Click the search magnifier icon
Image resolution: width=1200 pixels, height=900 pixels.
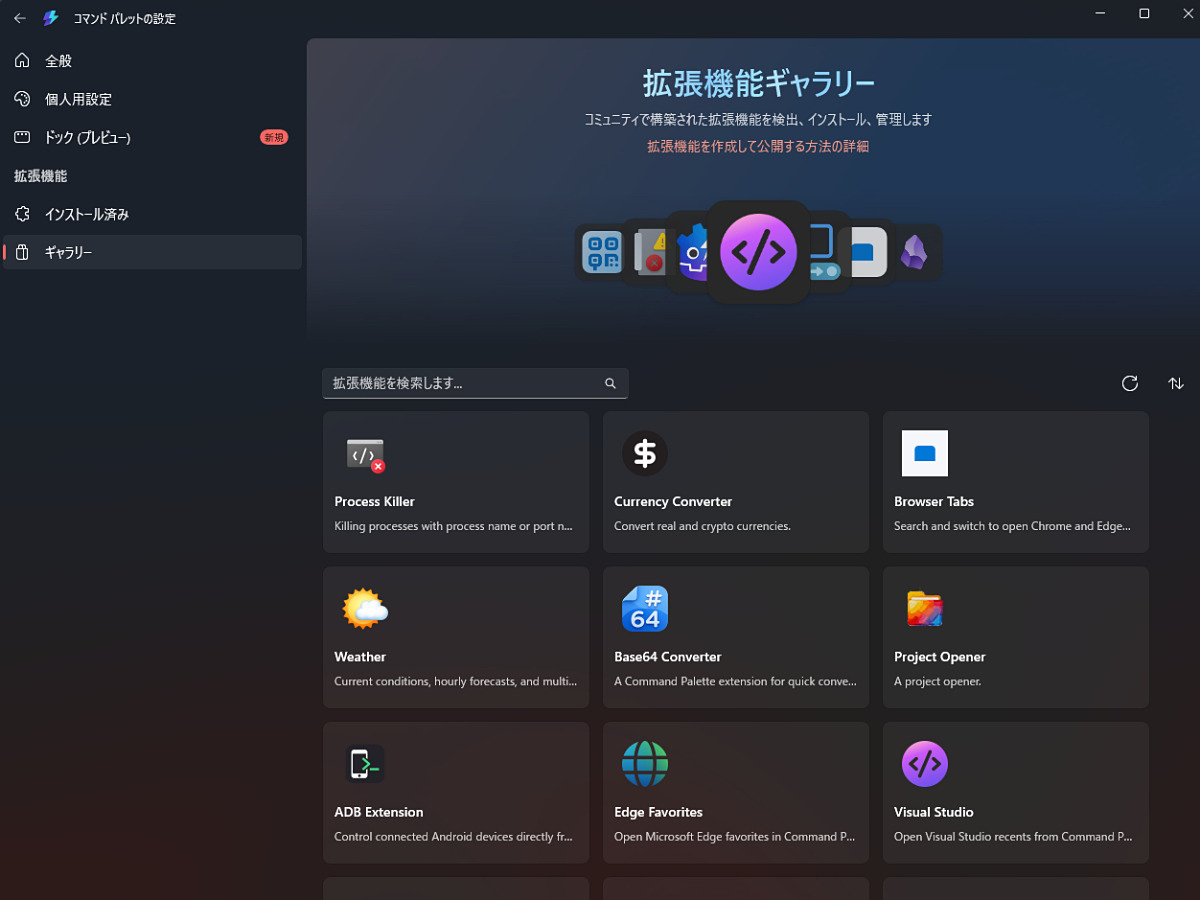(x=610, y=383)
